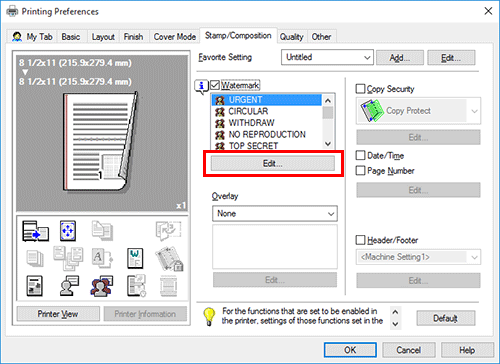
Task: Click Edit... next to the Add button
Action: (451, 58)
